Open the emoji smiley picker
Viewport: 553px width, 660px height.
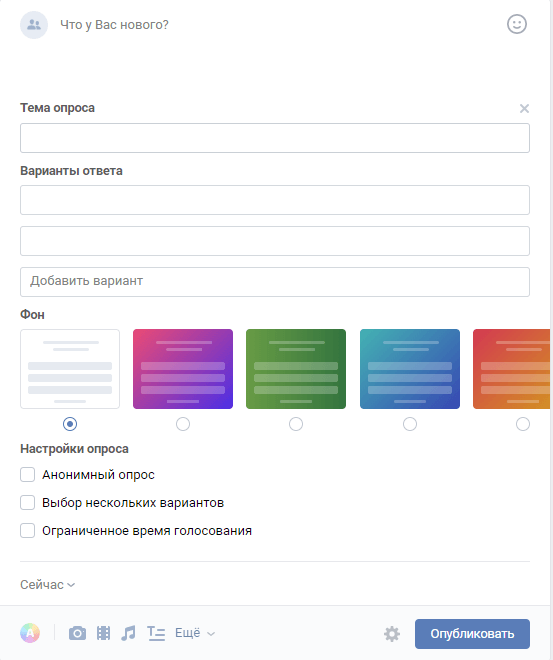pyautogui.click(x=516, y=24)
